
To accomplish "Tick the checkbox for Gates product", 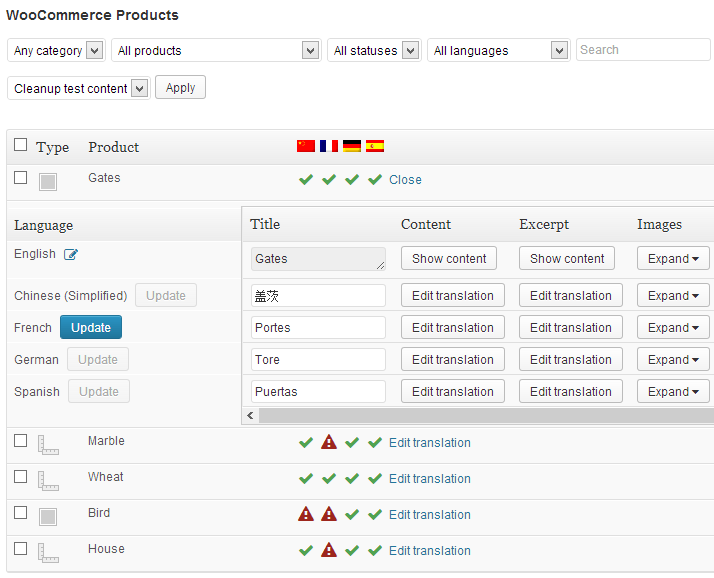I will [x=21, y=177].
